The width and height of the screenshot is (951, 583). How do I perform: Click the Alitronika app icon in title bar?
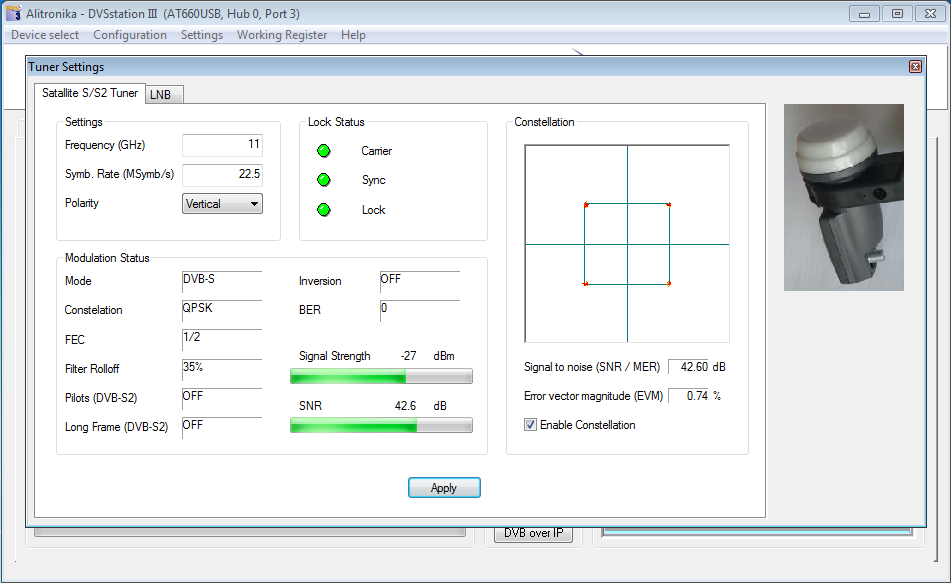(13, 14)
